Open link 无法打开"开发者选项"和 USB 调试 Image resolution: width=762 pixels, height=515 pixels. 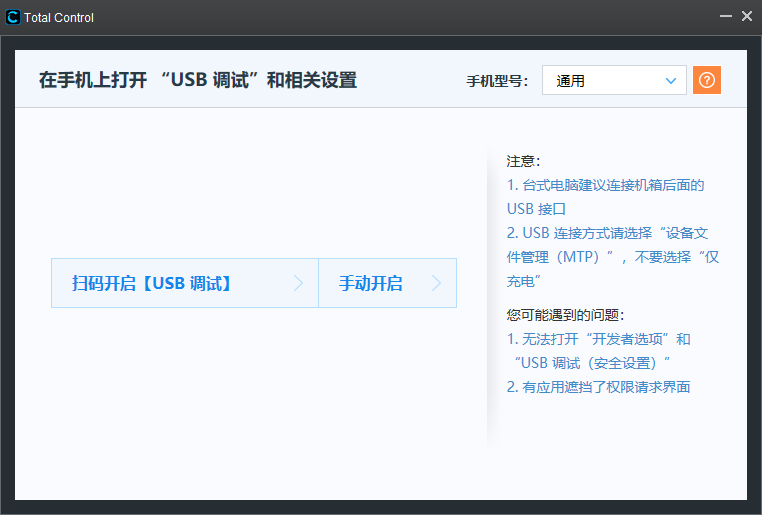598,351
